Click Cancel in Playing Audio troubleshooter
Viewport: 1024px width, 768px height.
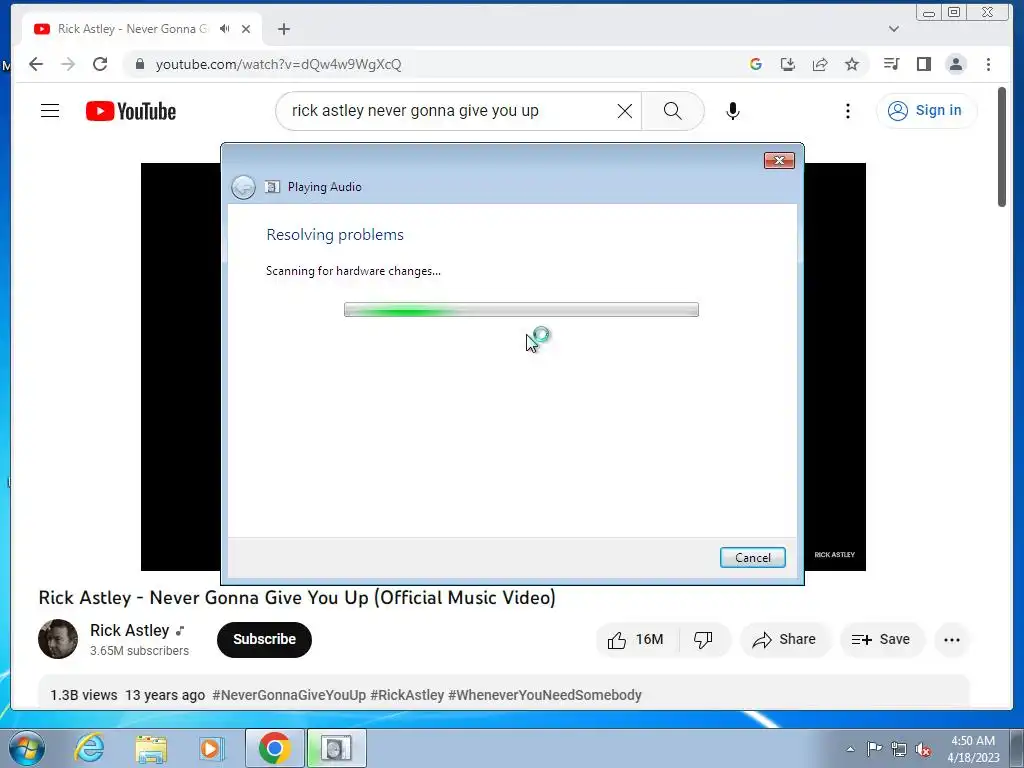[752, 558]
